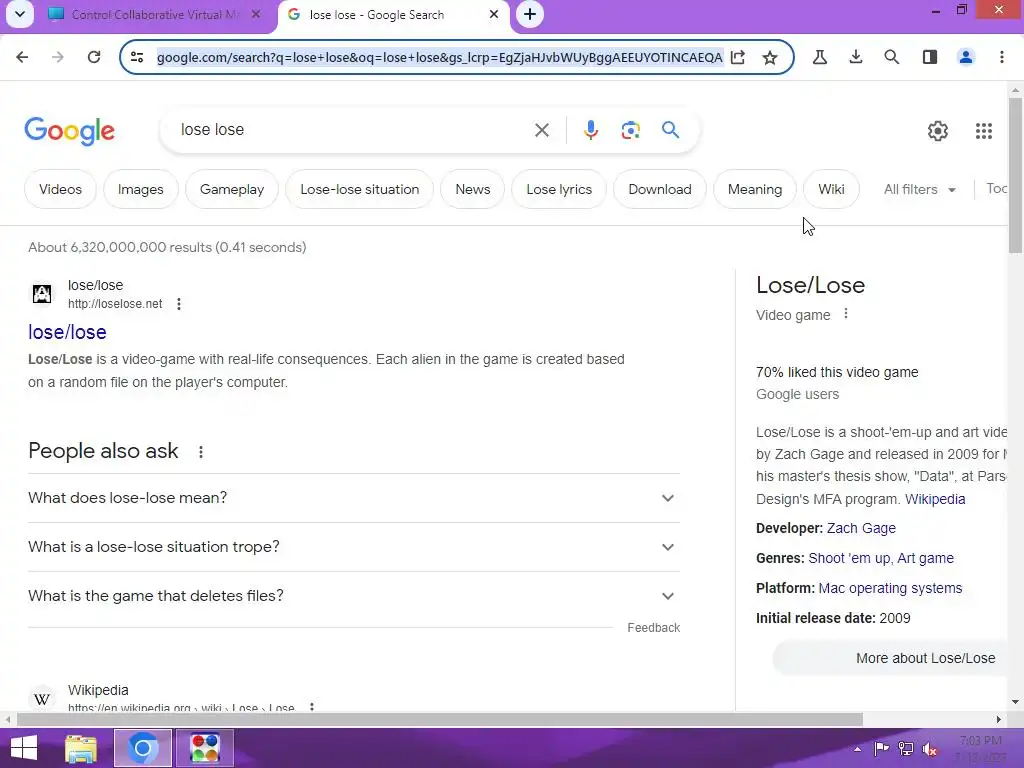Show hidden system tray icons
The image size is (1024, 768).
[x=857, y=748]
